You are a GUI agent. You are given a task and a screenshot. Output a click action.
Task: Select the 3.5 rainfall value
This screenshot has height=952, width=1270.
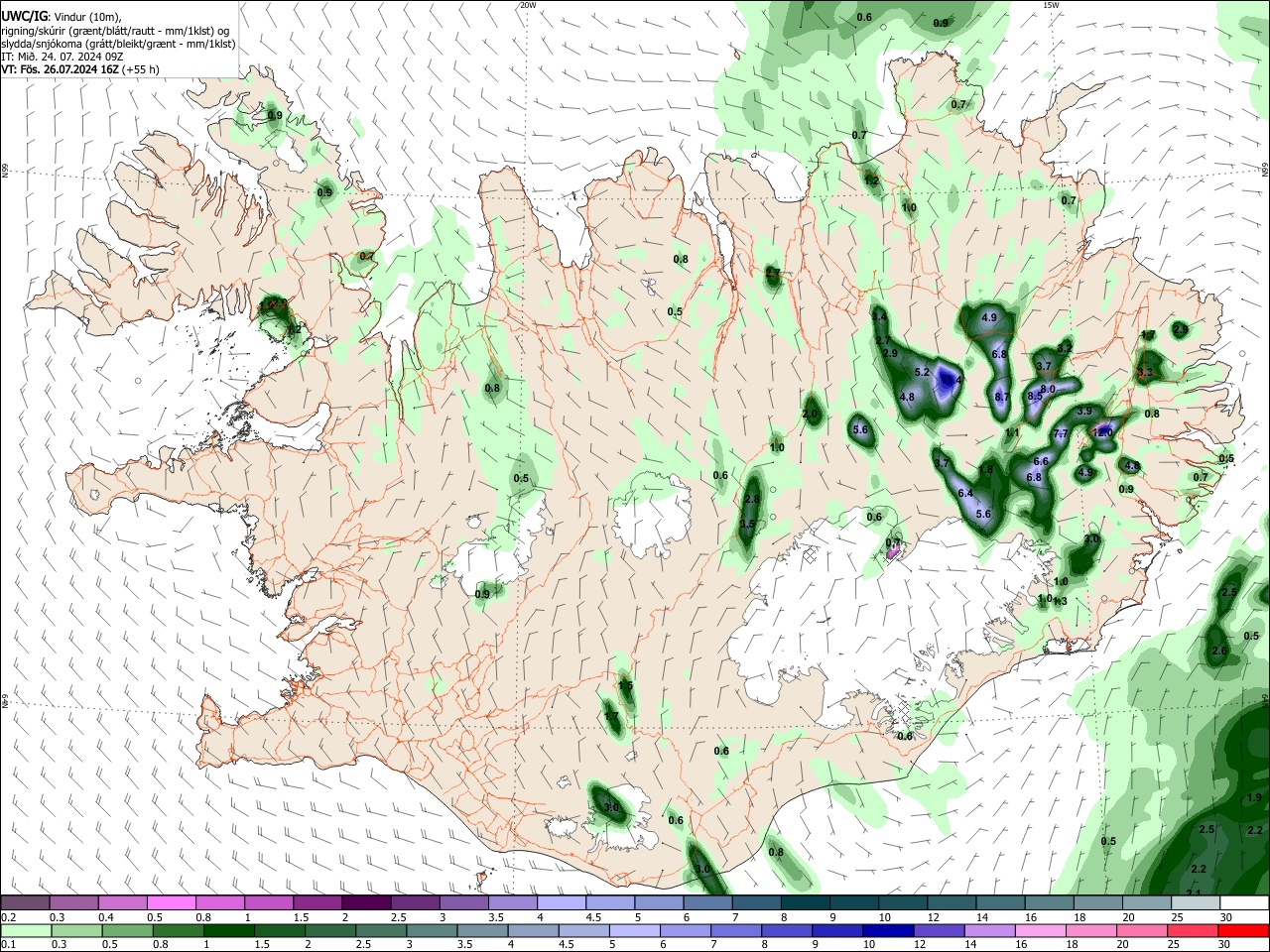[748, 524]
